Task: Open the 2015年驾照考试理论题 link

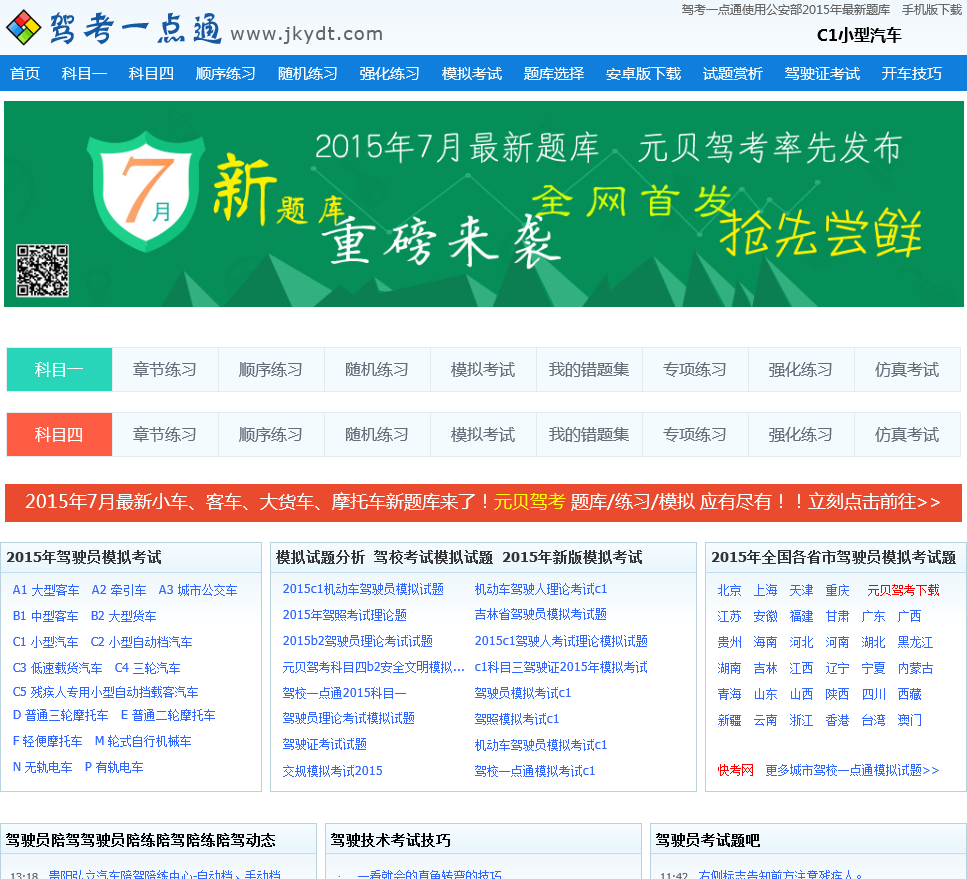Action: tap(345, 615)
